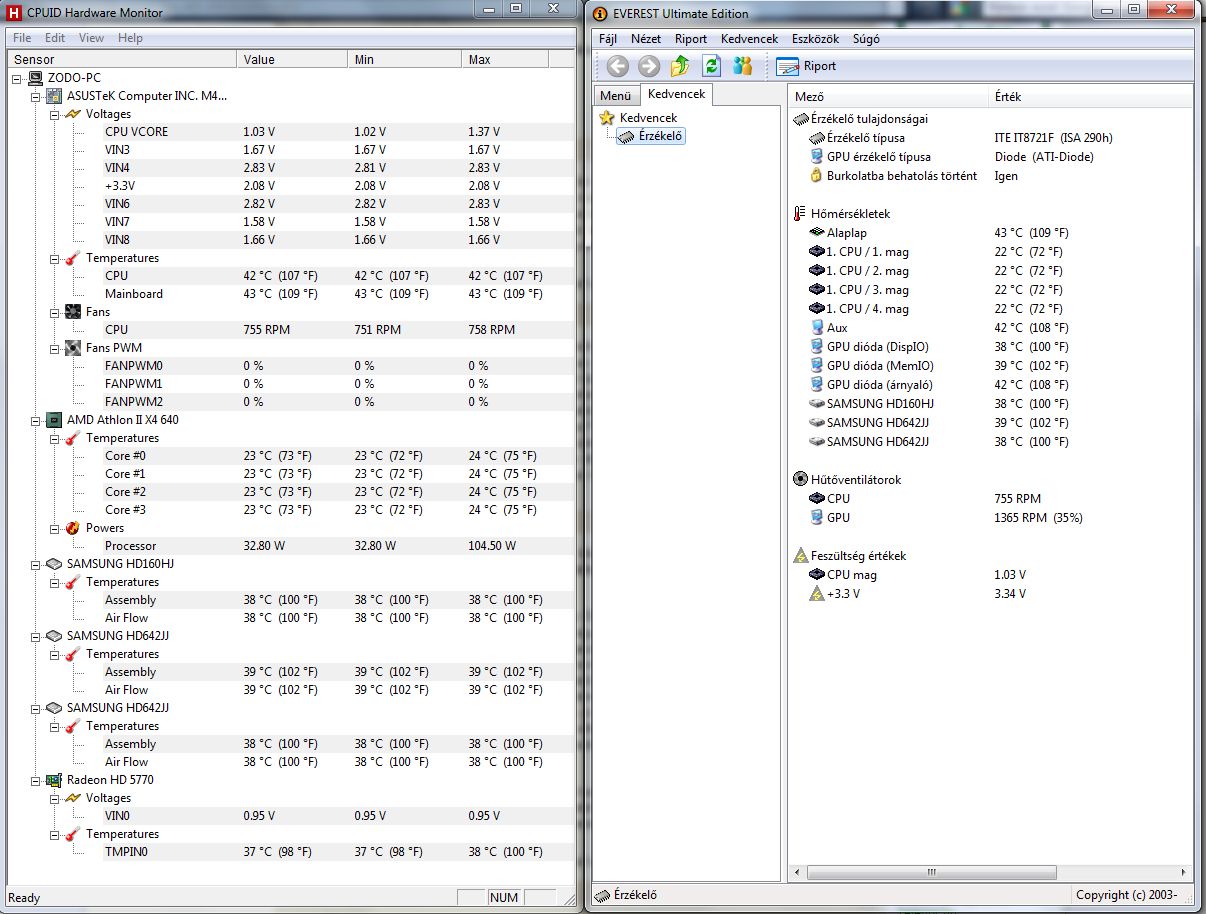Open the Súgó menu in EVEREST

click(x=866, y=39)
